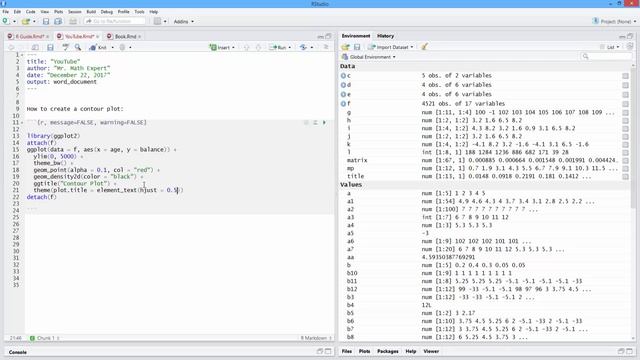The image size is (640, 360).
Task: Switch to the Book.Rmd tab
Action: coord(124,36)
